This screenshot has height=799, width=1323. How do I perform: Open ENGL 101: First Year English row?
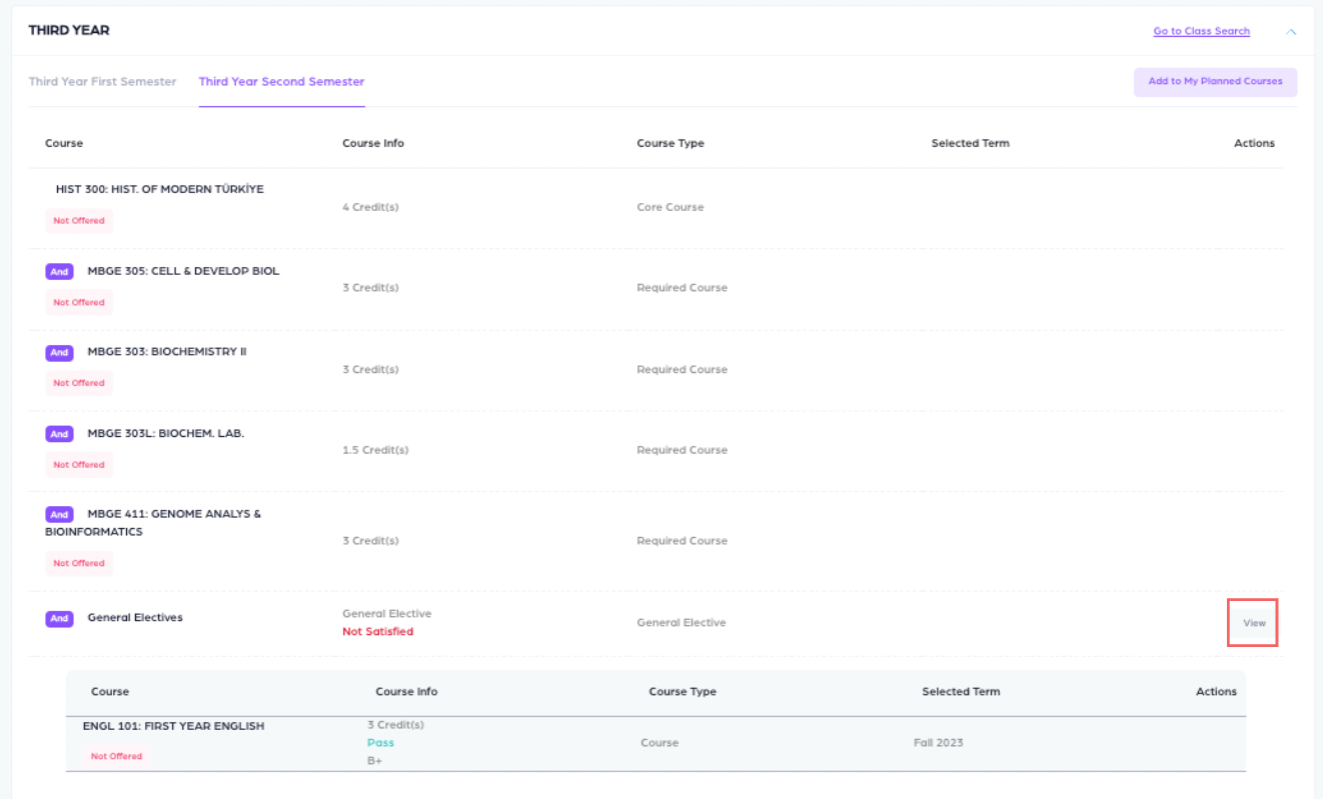(x=174, y=726)
